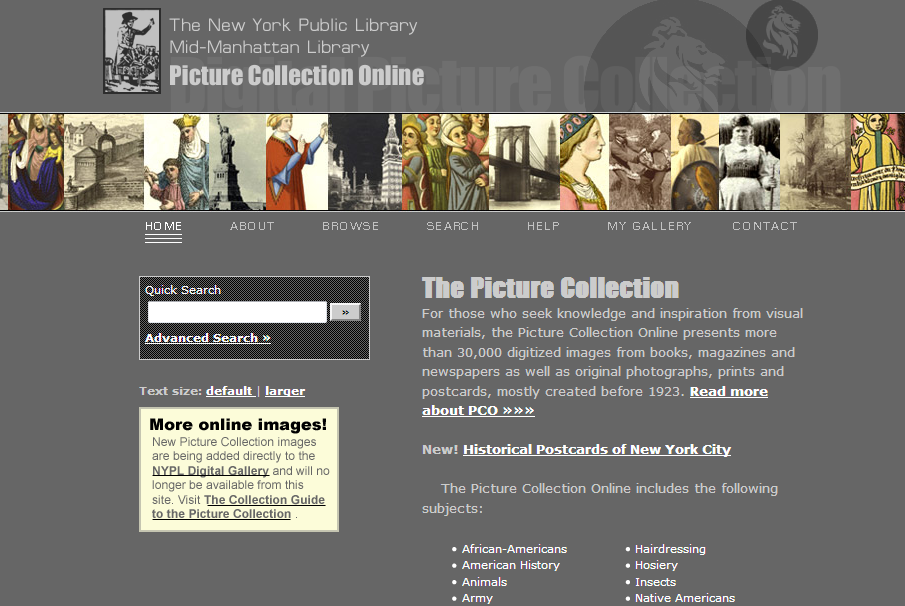Click 'Mid-Manhattan Library' header text
Viewport: 905px width, 606px height.
pos(269,47)
